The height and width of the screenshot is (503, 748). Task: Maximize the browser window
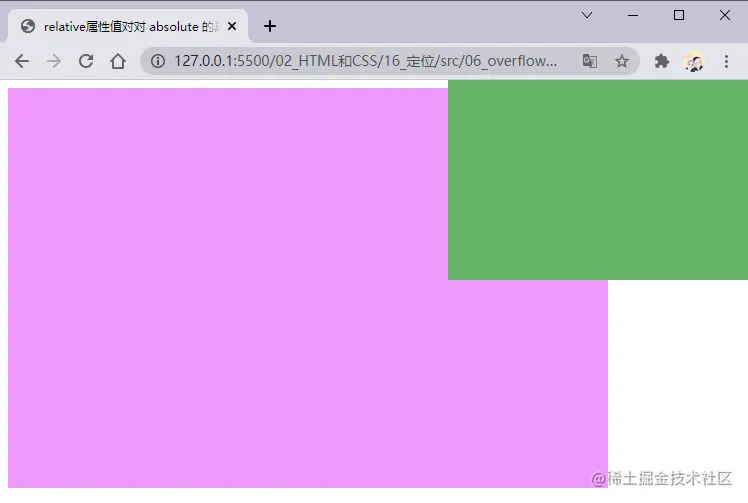click(679, 15)
